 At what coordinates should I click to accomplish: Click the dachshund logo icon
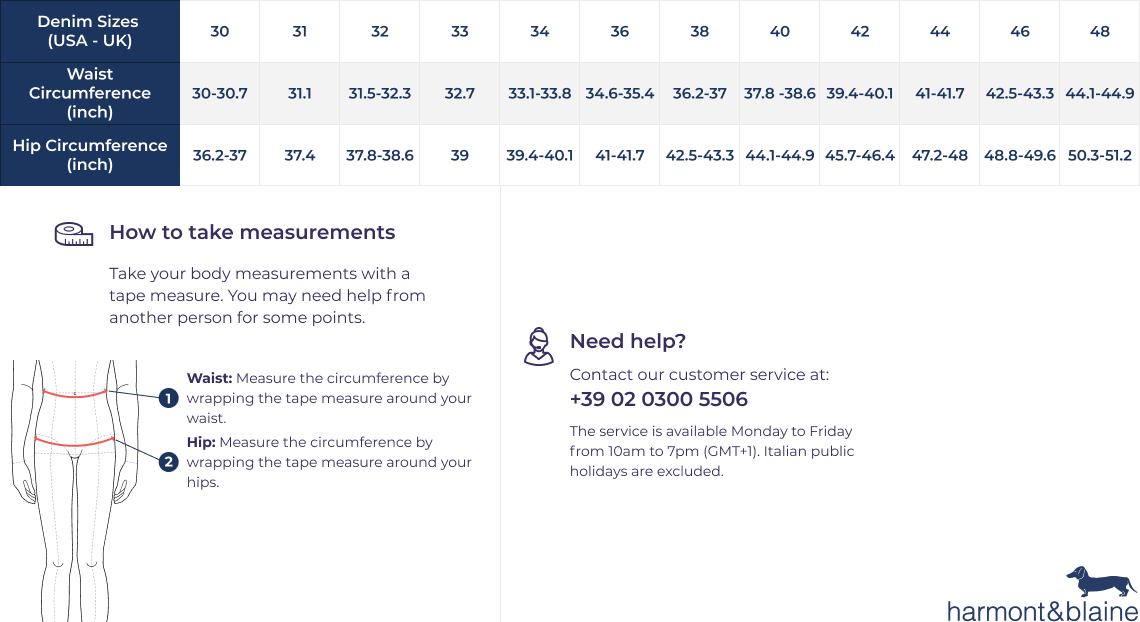pos(1102,581)
